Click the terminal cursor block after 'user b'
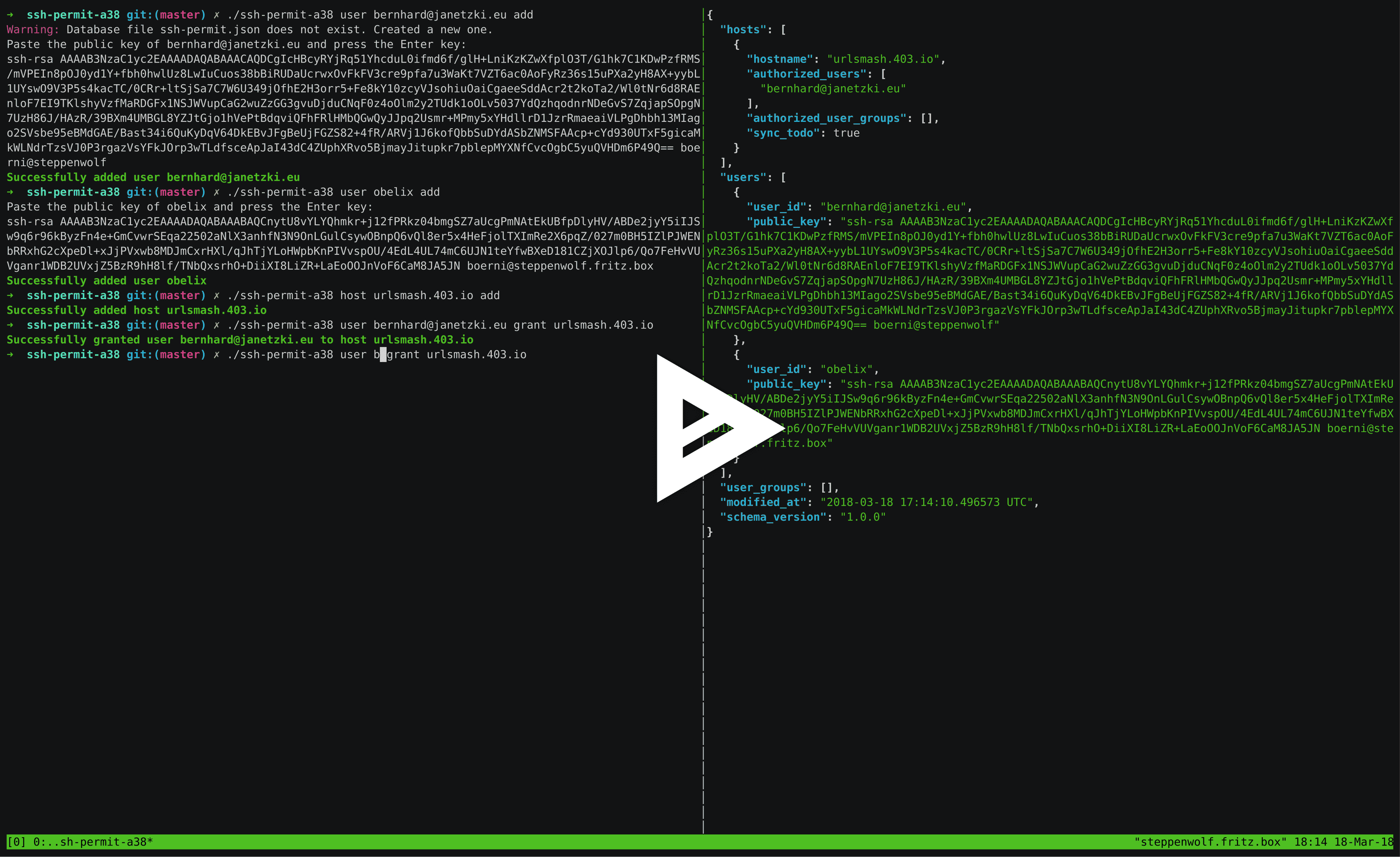This screenshot has width=1400, height=857. [x=383, y=355]
